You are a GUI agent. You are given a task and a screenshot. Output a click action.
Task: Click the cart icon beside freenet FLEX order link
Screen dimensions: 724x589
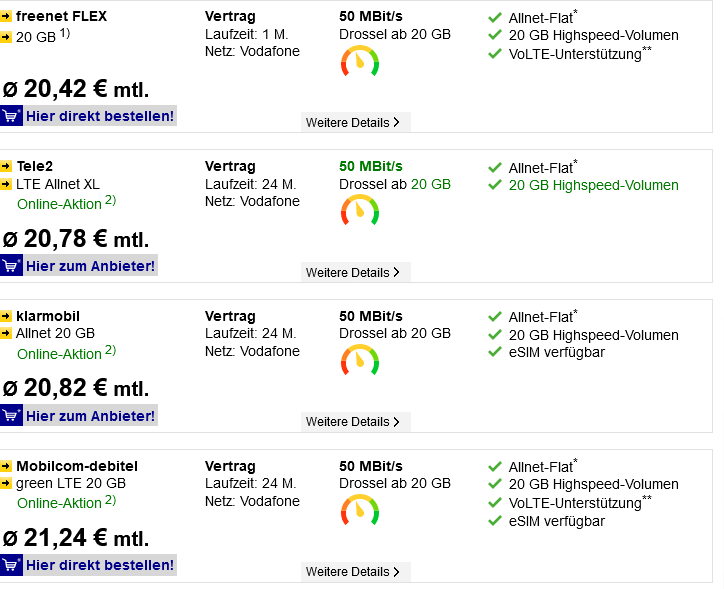(x=11, y=115)
